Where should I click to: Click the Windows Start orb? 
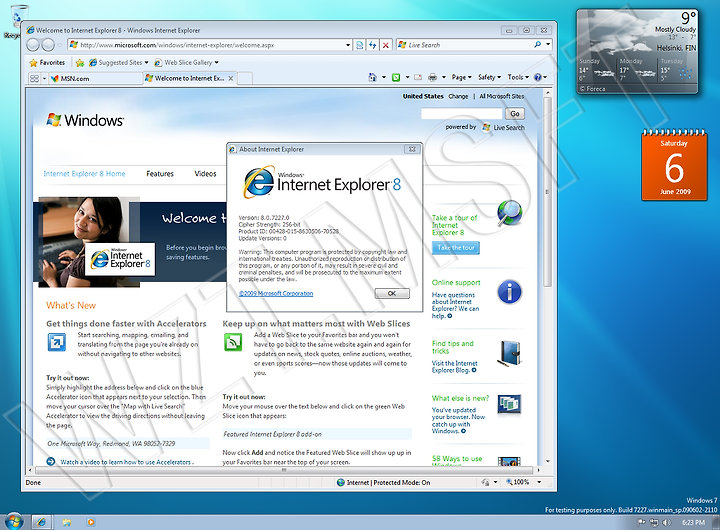[14, 521]
